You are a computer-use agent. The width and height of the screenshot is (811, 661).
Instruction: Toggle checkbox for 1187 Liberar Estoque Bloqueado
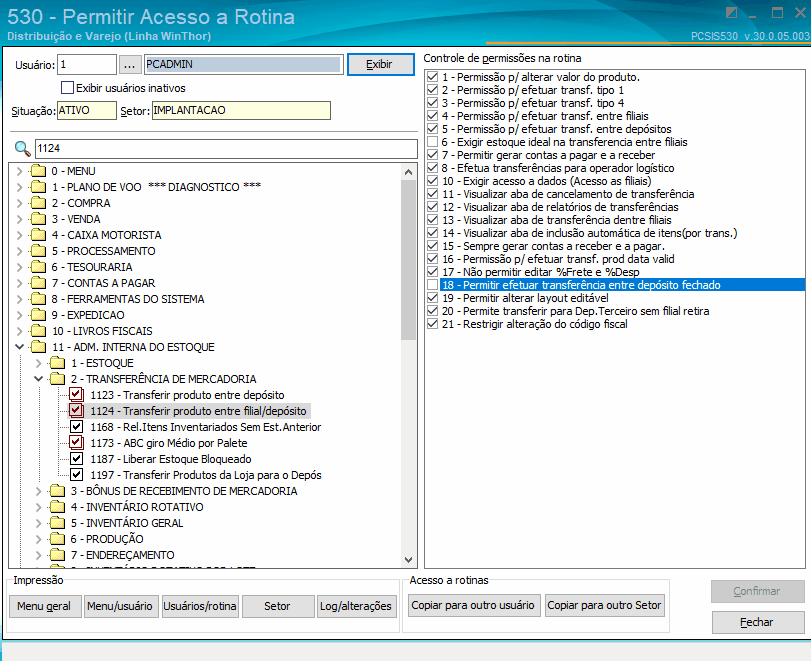(76, 459)
